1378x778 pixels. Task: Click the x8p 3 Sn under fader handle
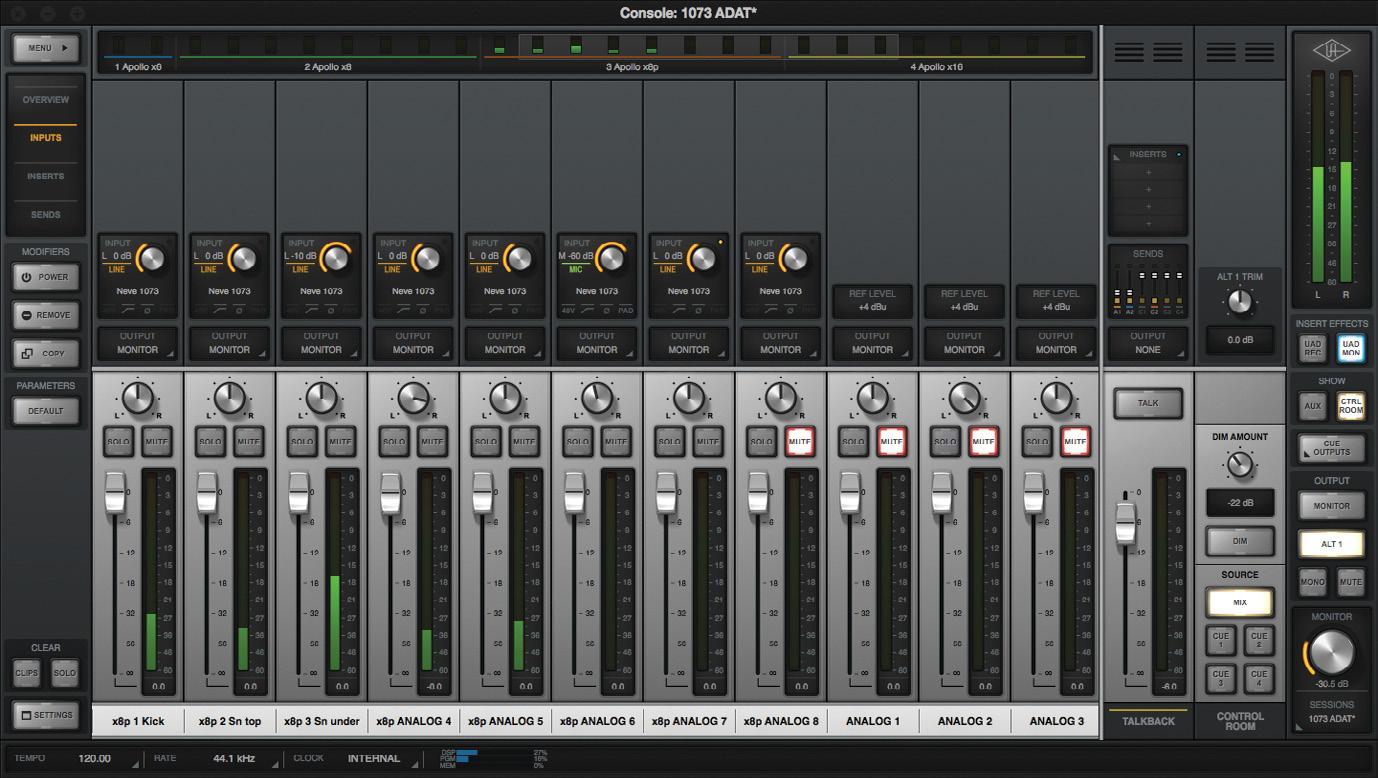(x=298, y=490)
